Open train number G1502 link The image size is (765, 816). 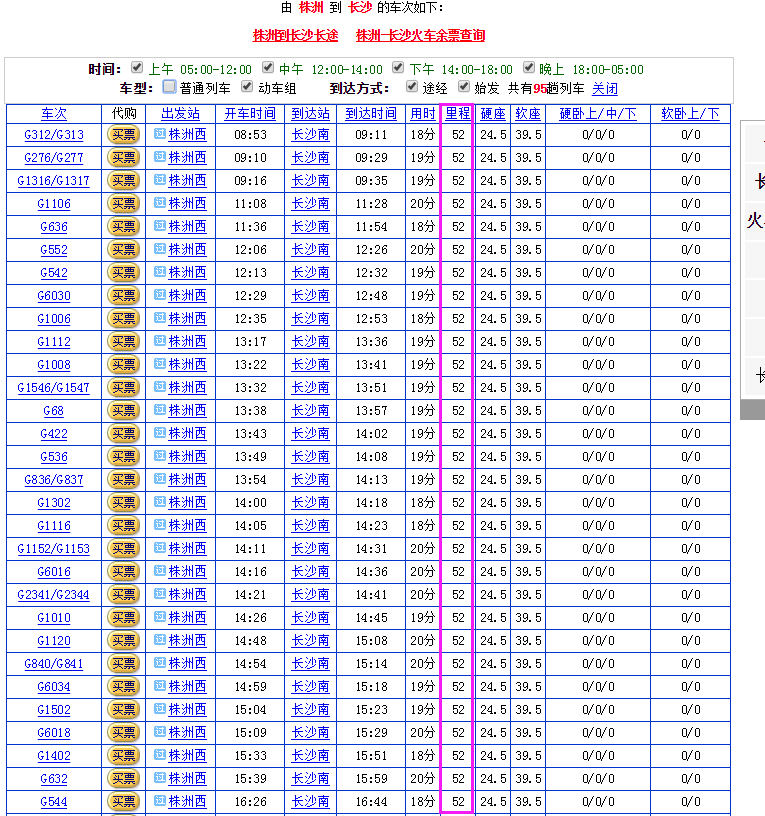coord(54,710)
